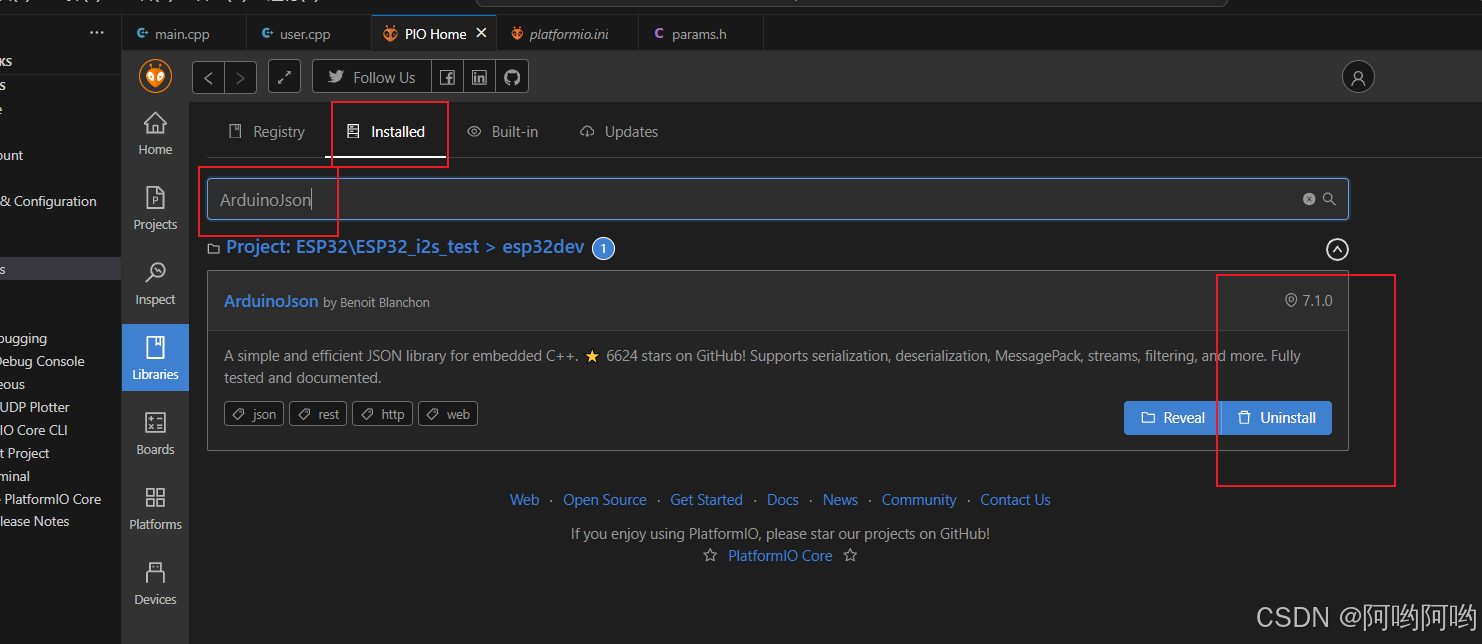
Task: Click the three-dots more actions menu
Action: pos(97,33)
